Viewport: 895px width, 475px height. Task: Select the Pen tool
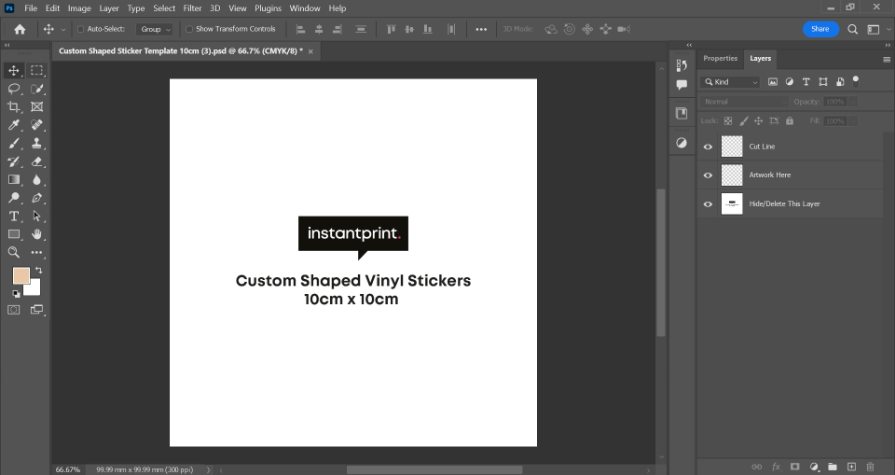pyautogui.click(x=37, y=198)
